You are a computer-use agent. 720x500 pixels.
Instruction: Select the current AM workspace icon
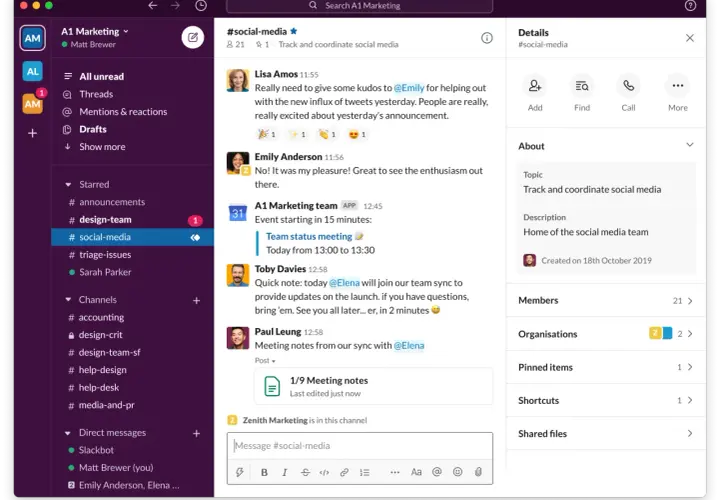pyautogui.click(x=32, y=38)
